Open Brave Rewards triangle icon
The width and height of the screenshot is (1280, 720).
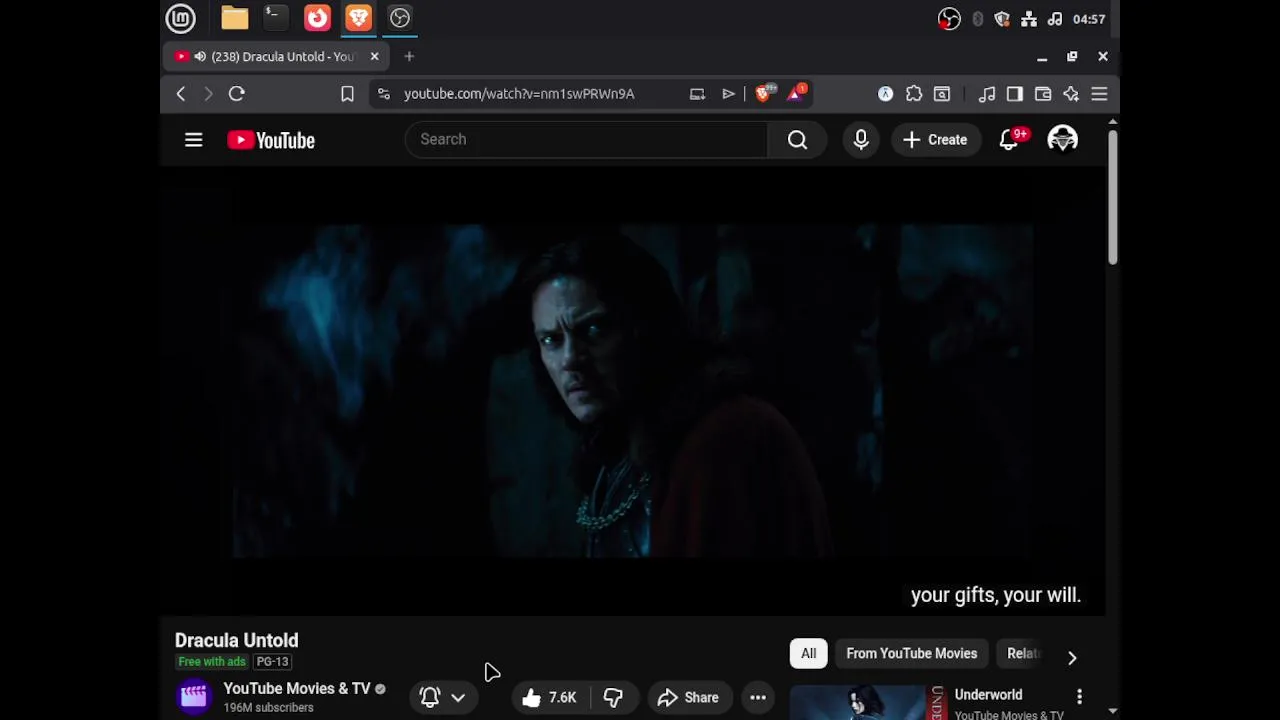click(x=797, y=93)
